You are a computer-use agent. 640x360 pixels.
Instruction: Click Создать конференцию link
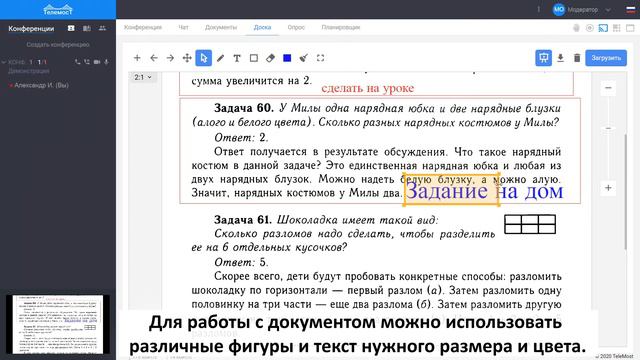58,44
